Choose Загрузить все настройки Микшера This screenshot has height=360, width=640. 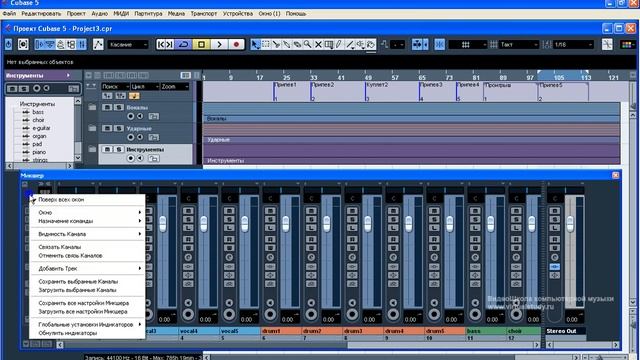(87, 311)
